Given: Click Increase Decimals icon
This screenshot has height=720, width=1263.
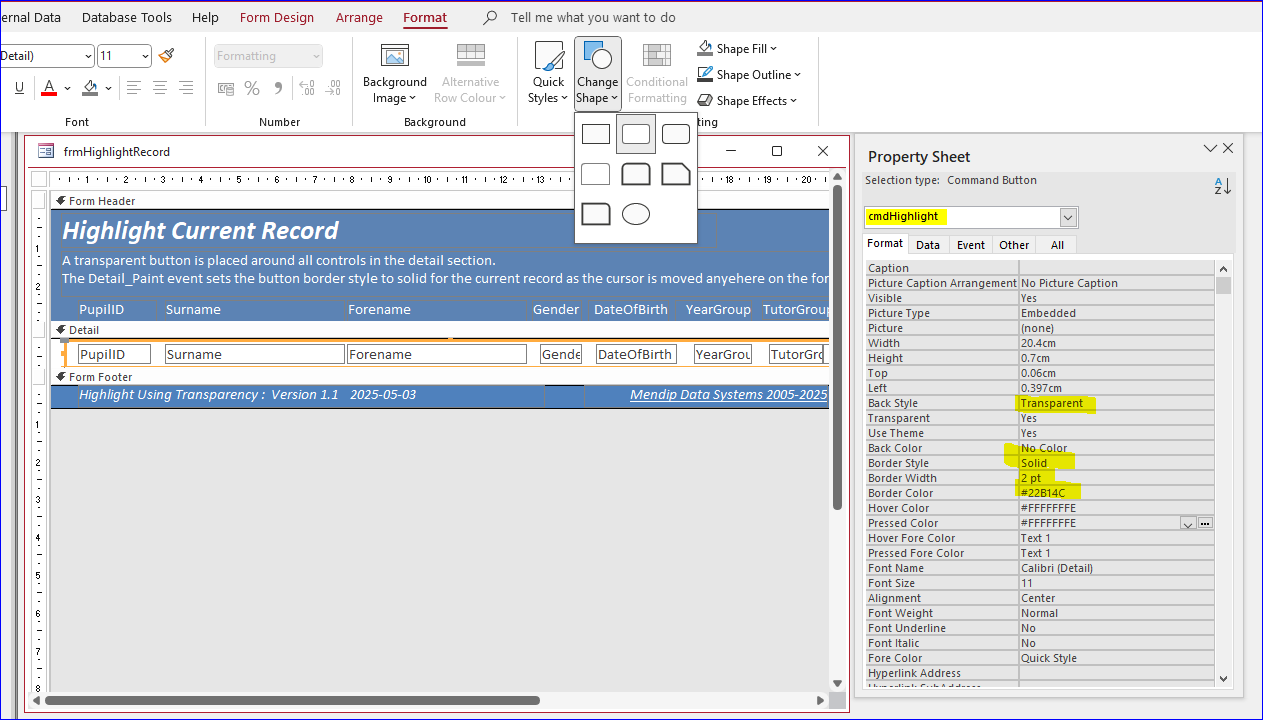Looking at the screenshot, I should click(307, 88).
